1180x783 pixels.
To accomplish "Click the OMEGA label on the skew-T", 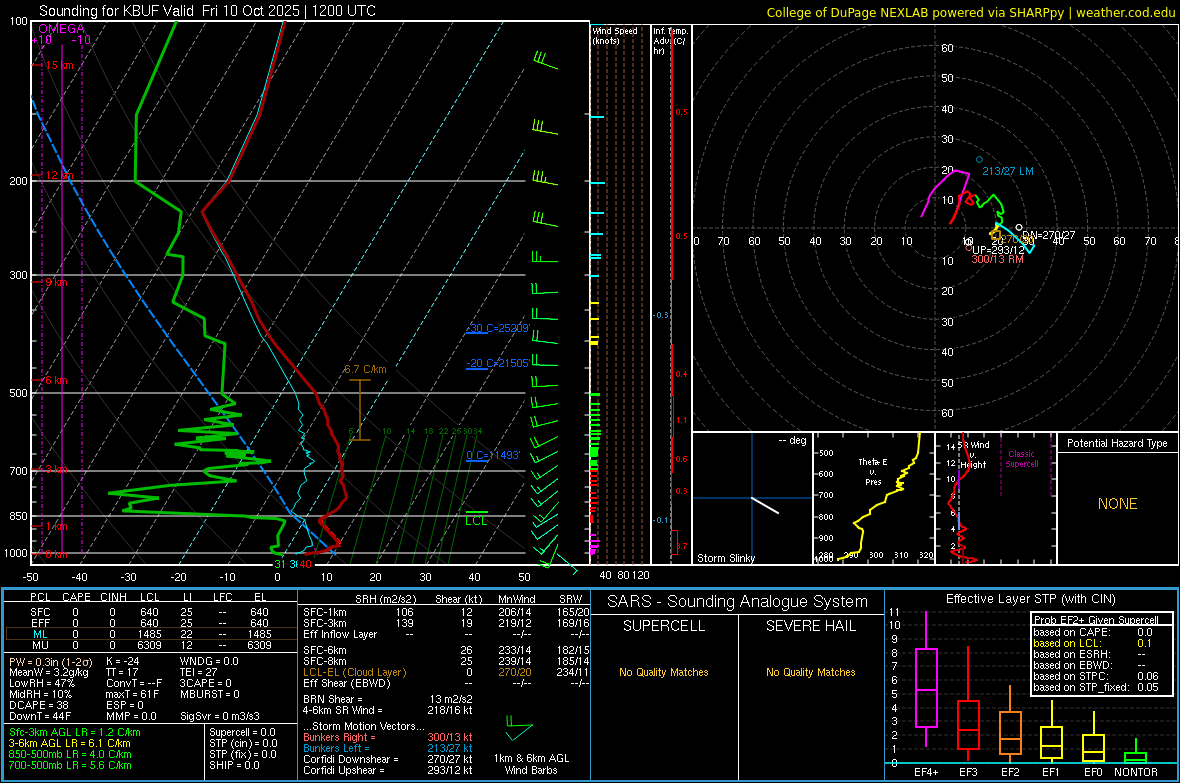I will (x=61, y=29).
